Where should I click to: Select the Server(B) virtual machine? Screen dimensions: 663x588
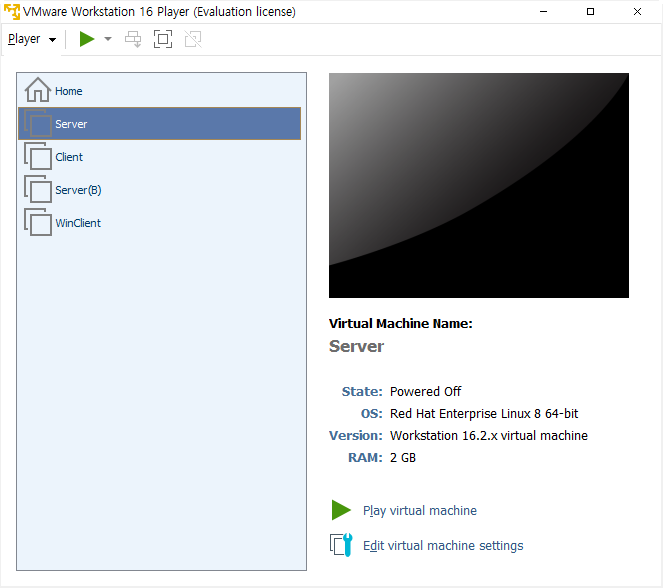click(x=160, y=189)
